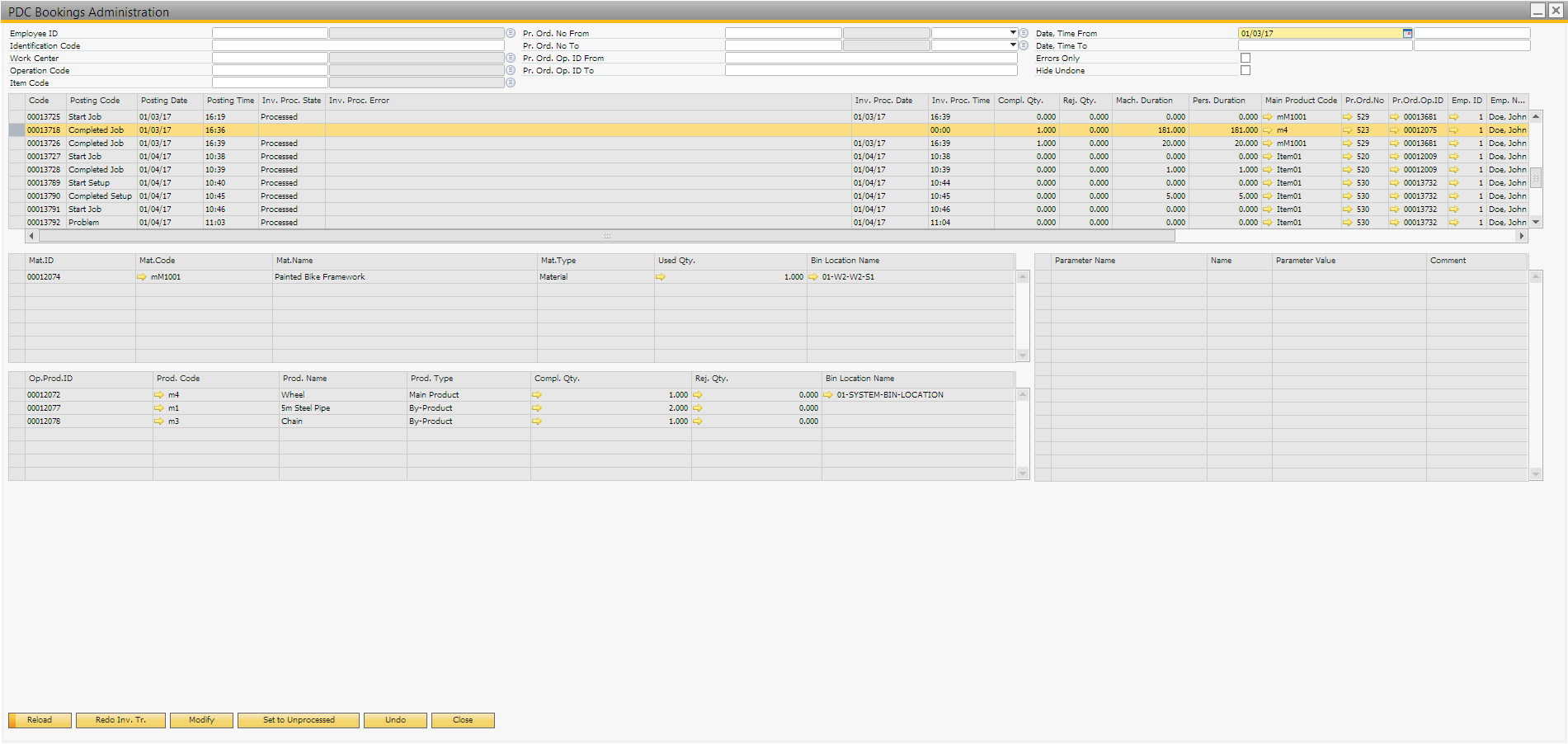This screenshot has width=1568, height=744.
Task: Open link arrow beside Wheel product m4
Action: [x=158, y=395]
